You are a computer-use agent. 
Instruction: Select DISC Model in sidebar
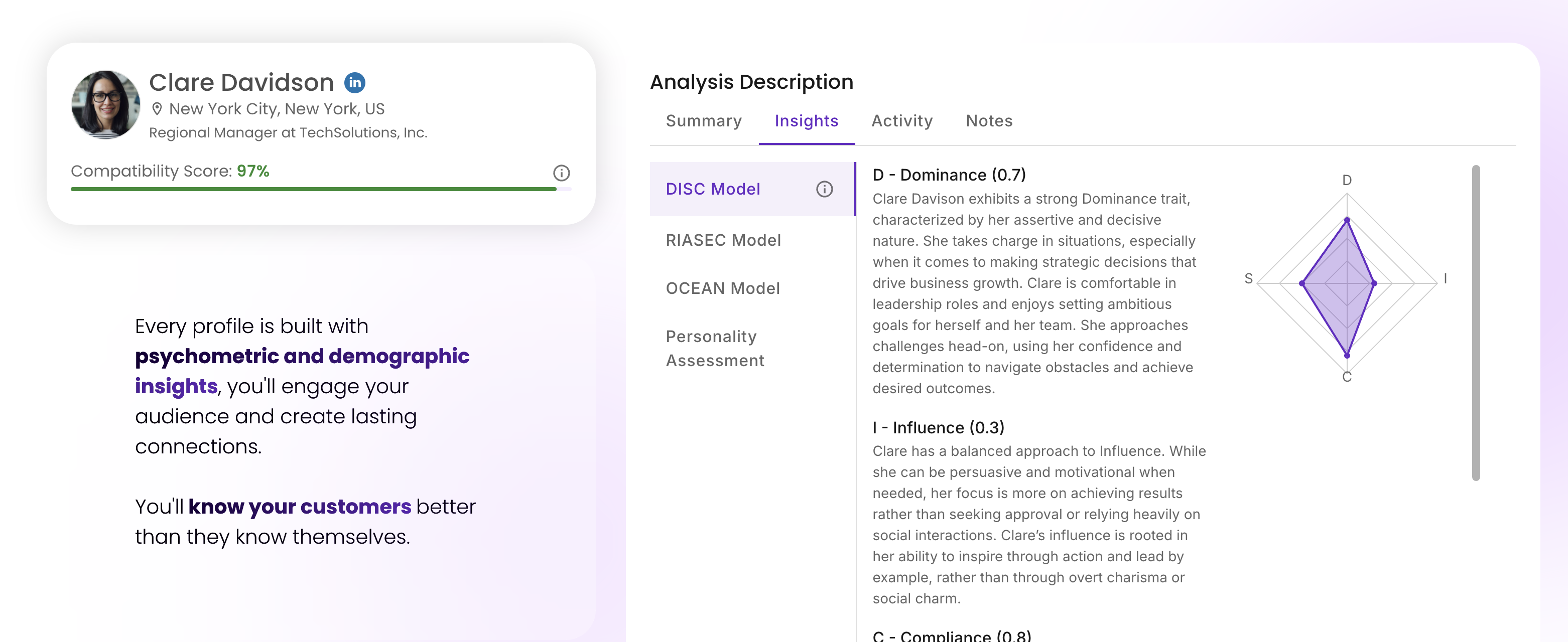pos(713,189)
